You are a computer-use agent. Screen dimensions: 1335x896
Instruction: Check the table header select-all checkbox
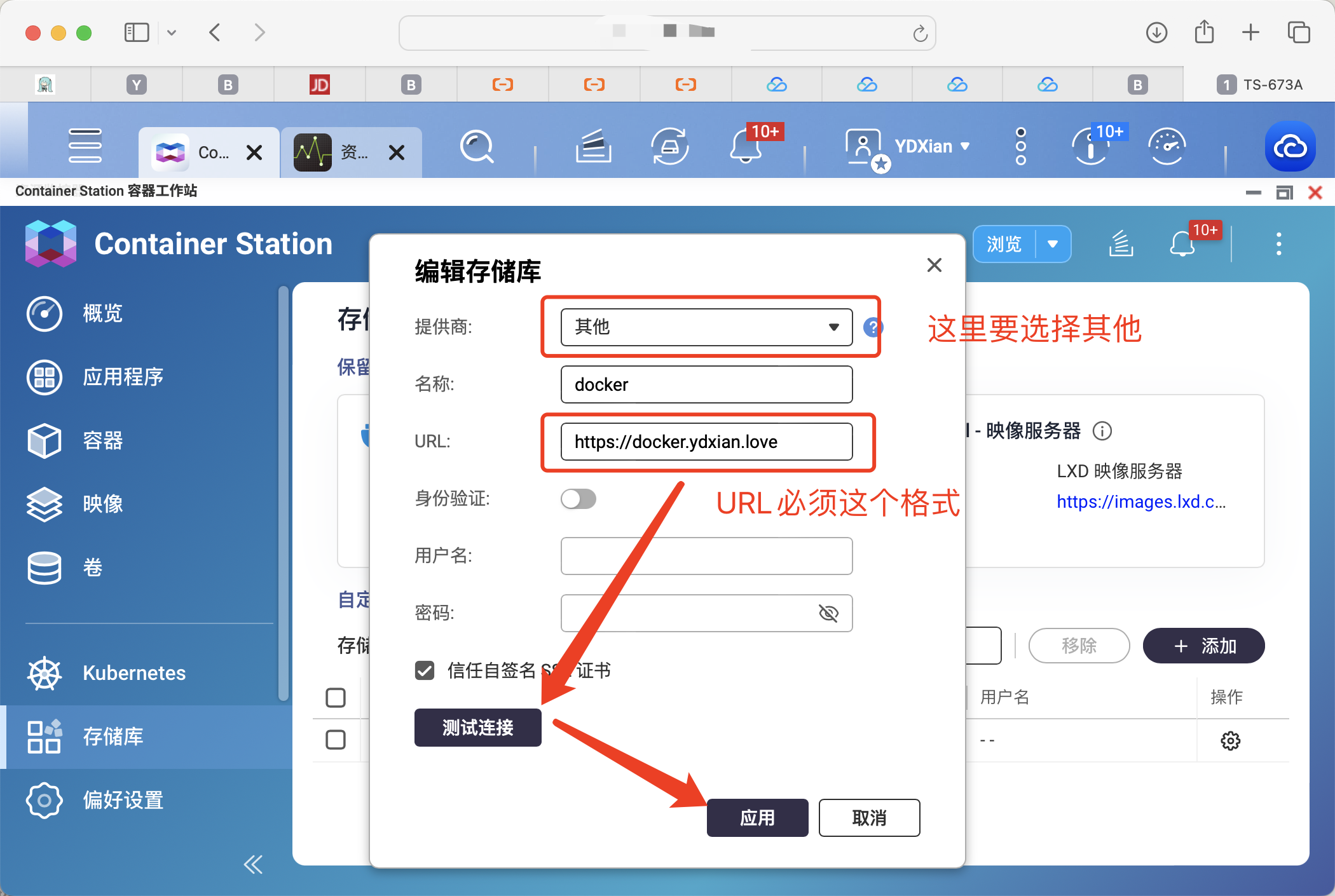coord(336,698)
